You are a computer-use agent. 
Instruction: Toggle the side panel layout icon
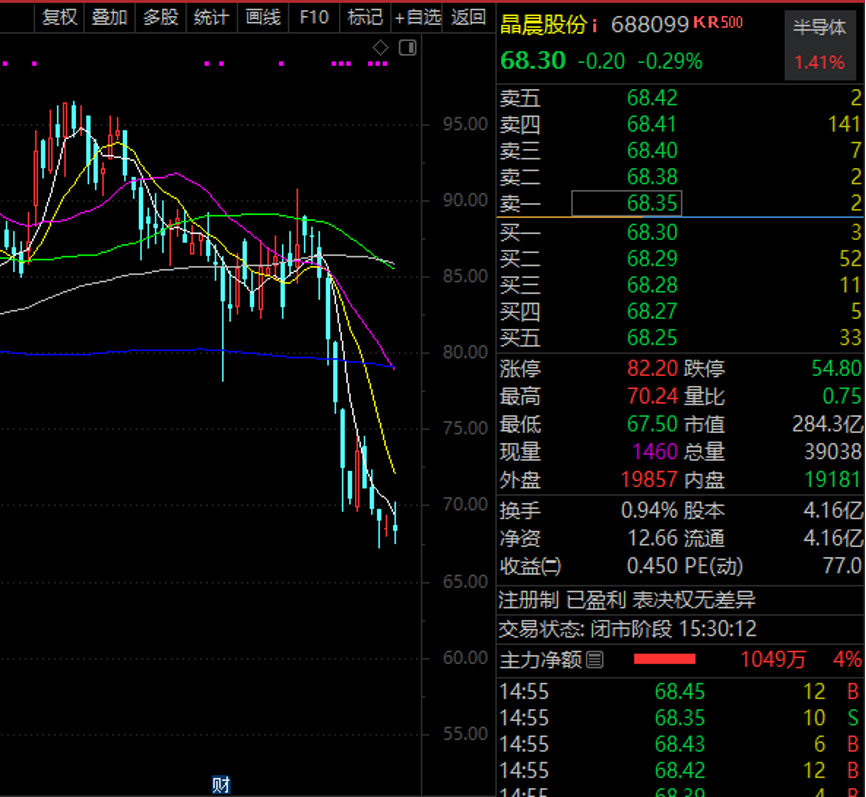click(407, 48)
